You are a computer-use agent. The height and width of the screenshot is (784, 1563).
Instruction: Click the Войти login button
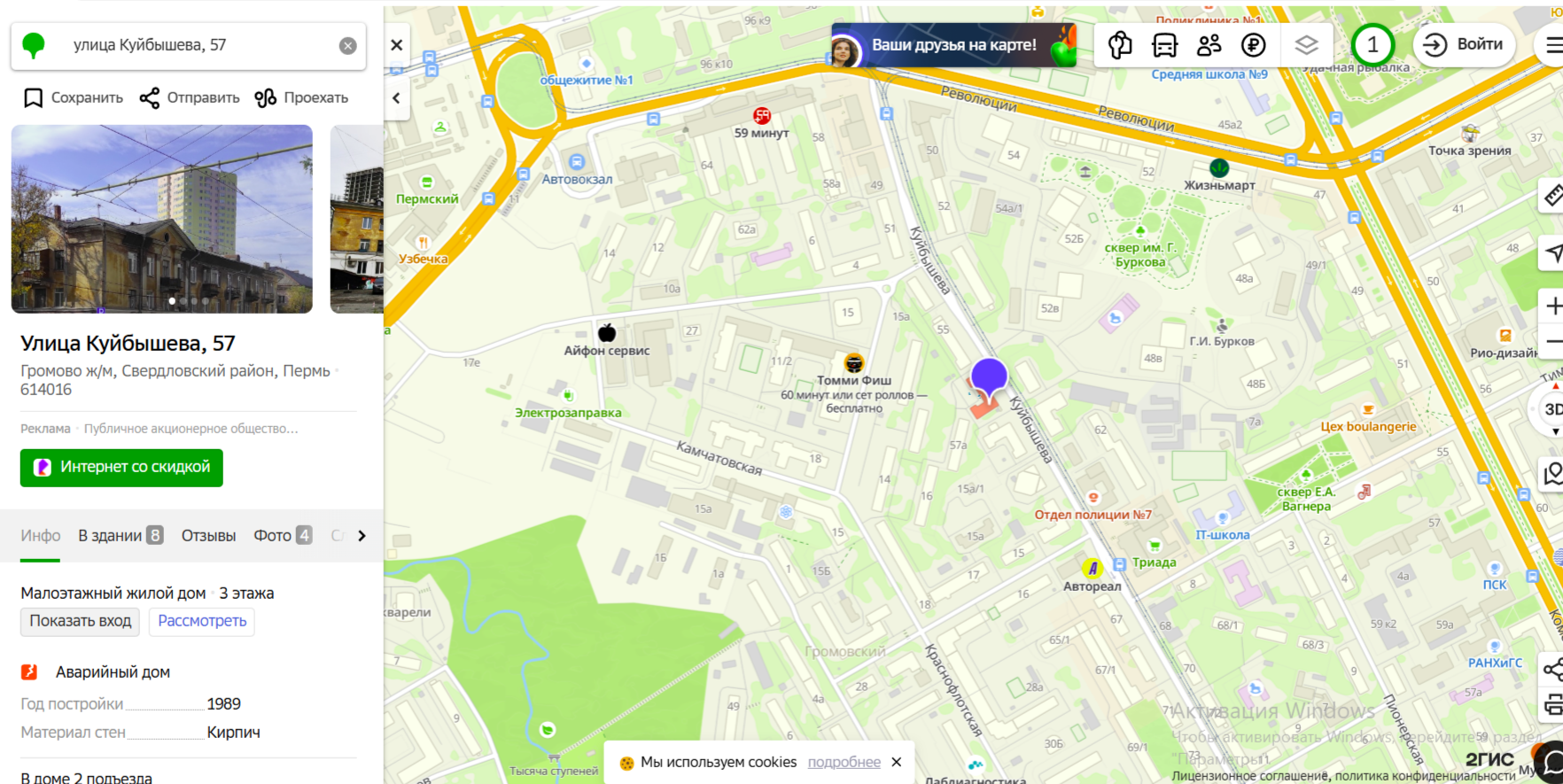pos(1464,44)
